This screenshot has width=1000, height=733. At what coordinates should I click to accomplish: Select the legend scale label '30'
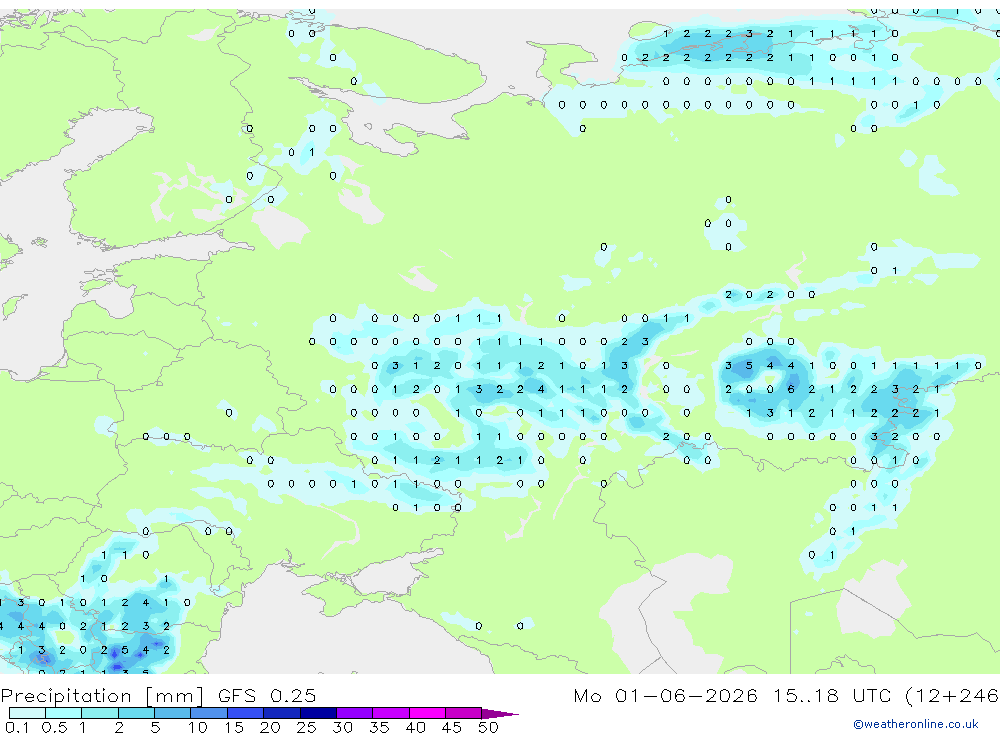click(342, 727)
